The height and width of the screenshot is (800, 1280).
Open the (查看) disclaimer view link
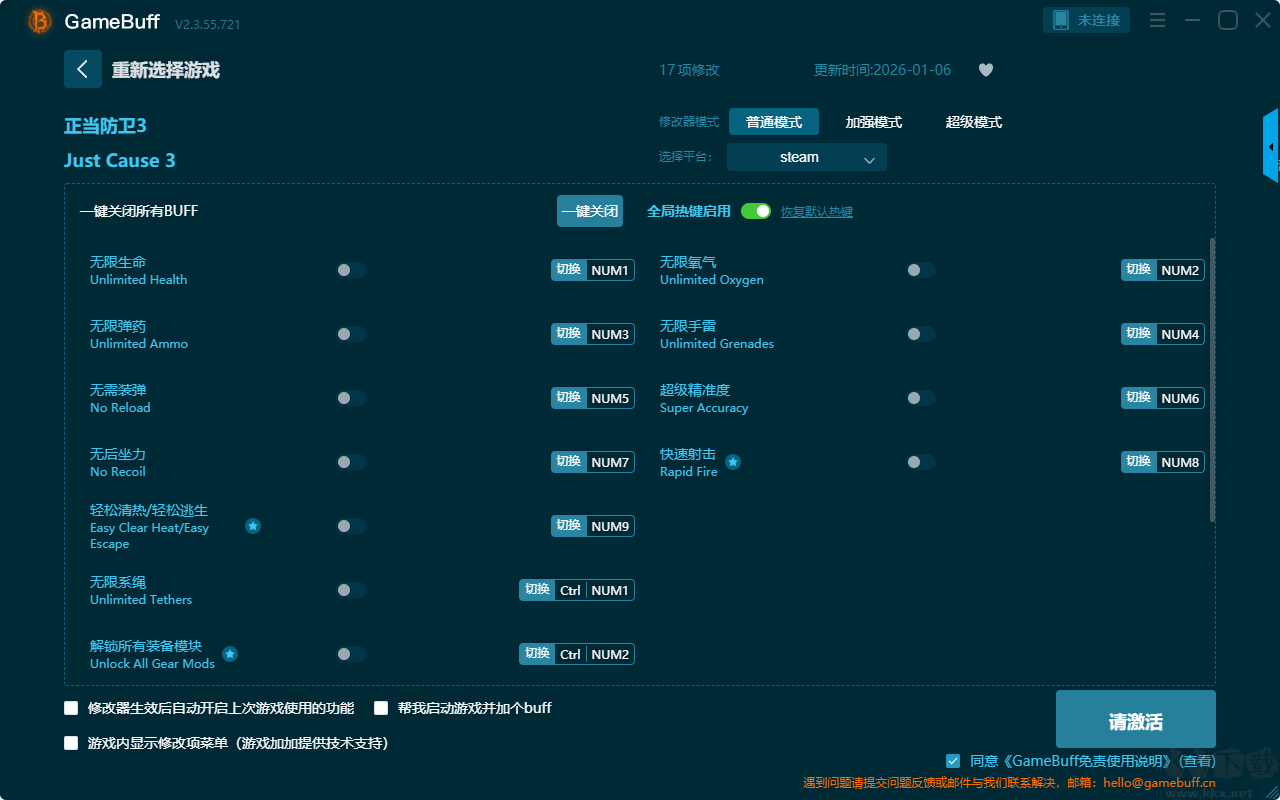pyautogui.click(x=1195, y=762)
